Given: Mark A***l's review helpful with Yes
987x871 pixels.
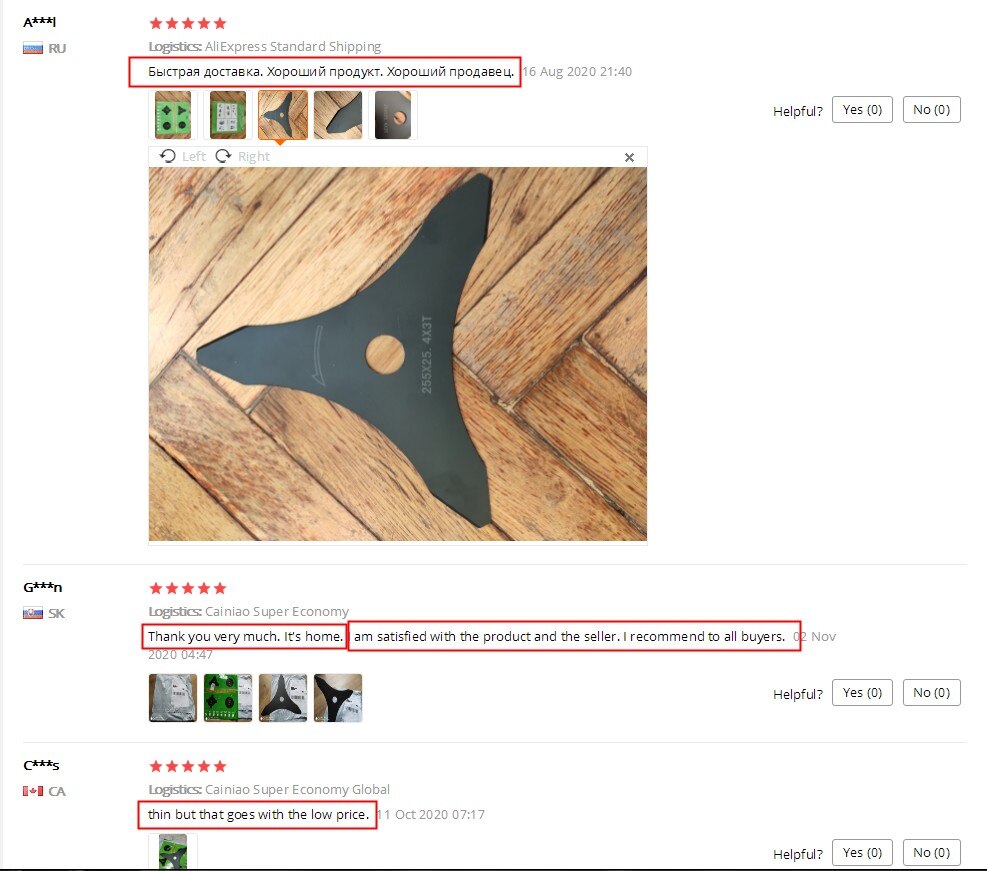Looking at the screenshot, I should click(862, 110).
